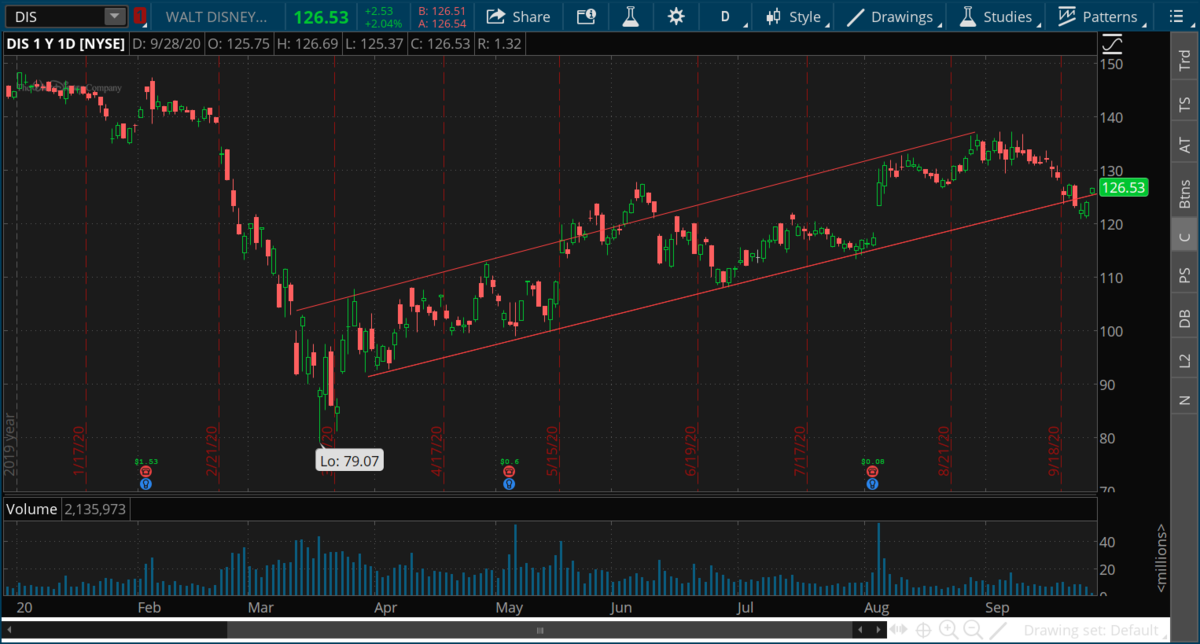Toggle the L2 Level II sidebar
Image resolution: width=1200 pixels, height=644 pixels.
pyautogui.click(x=1185, y=358)
